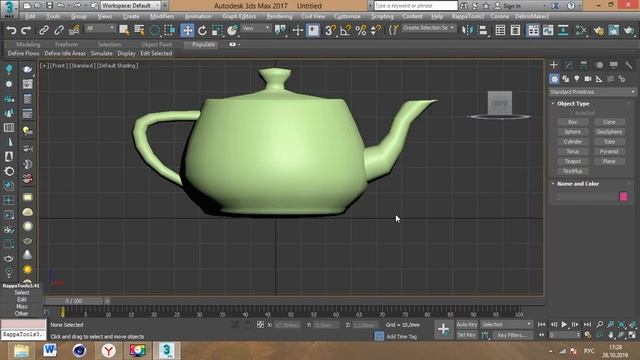Activate the Select and Rotate tool
Viewport: 640px width, 360px height.
[202, 30]
